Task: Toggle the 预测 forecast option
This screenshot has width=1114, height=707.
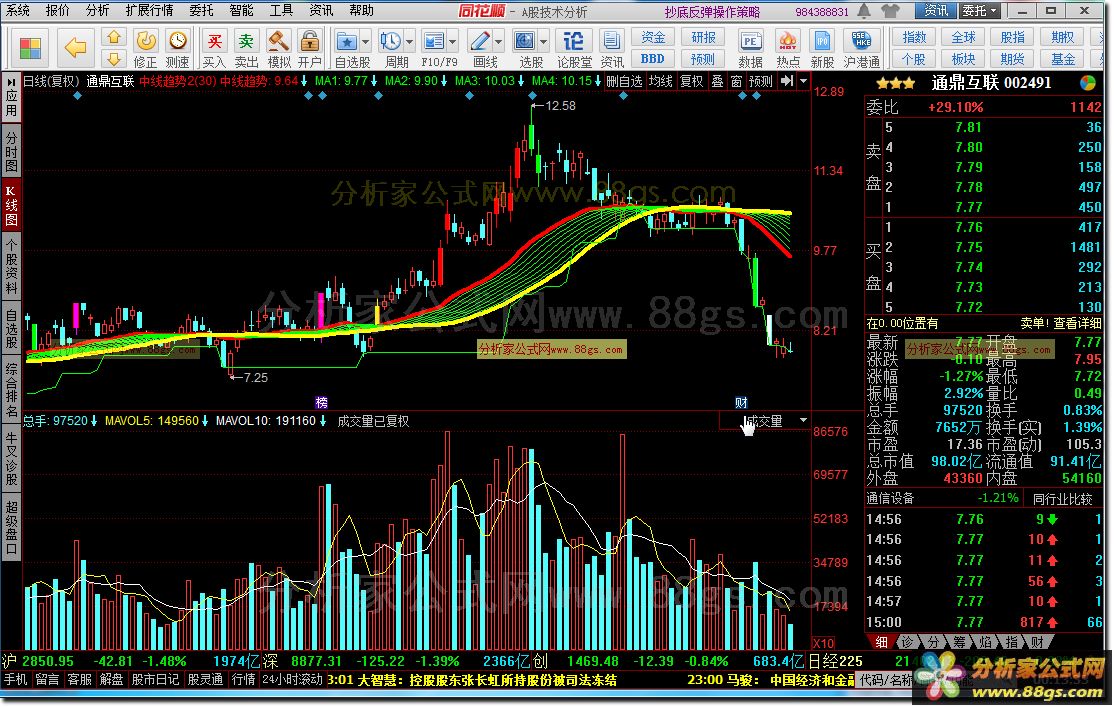Action: pos(761,82)
